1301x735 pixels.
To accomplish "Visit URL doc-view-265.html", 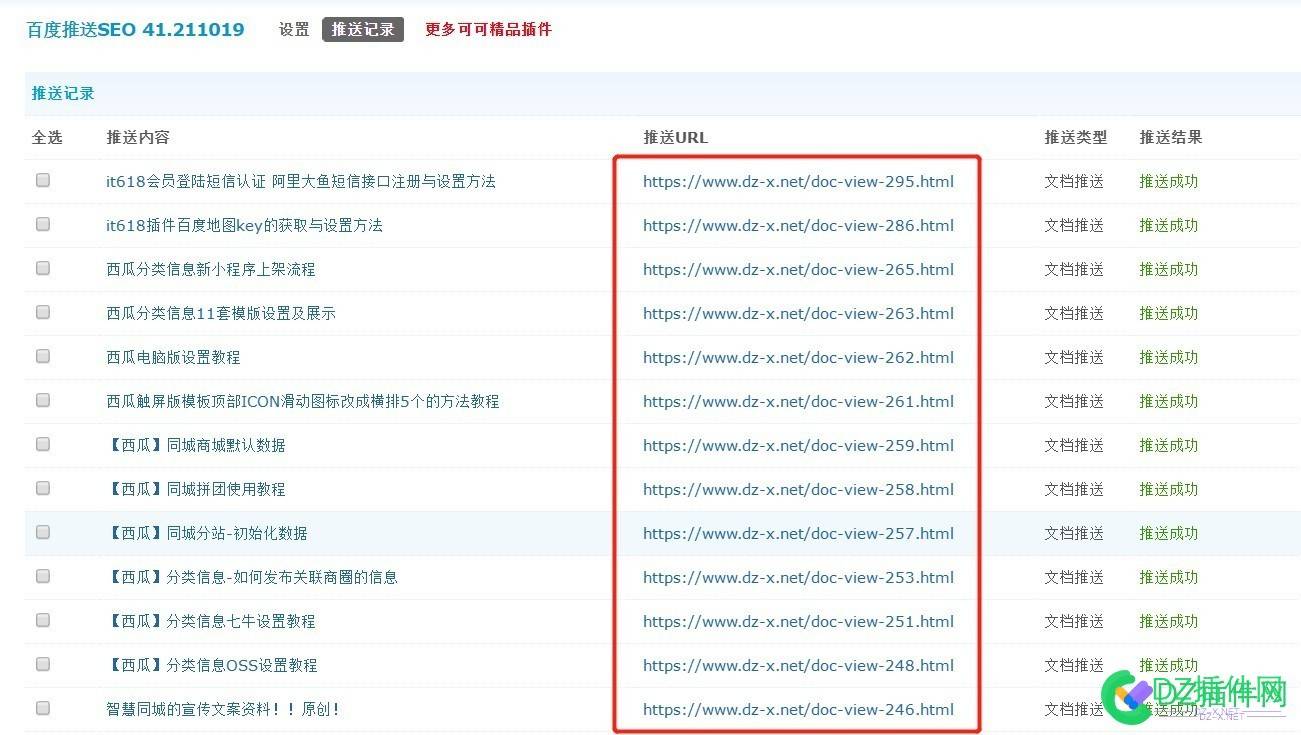I will (798, 270).
